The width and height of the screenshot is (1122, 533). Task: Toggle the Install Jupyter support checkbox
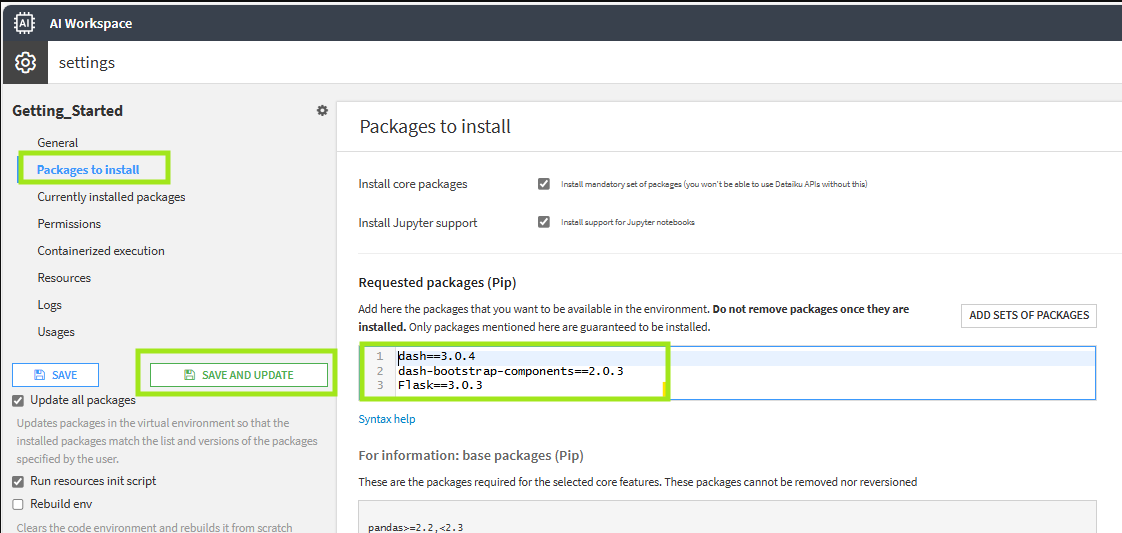(x=544, y=222)
